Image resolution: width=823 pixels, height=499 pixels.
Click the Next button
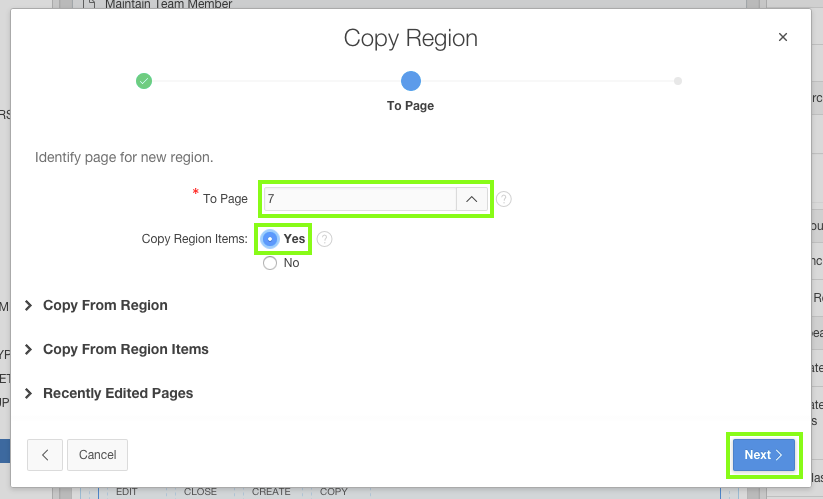pyautogui.click(x=763, y=455)
